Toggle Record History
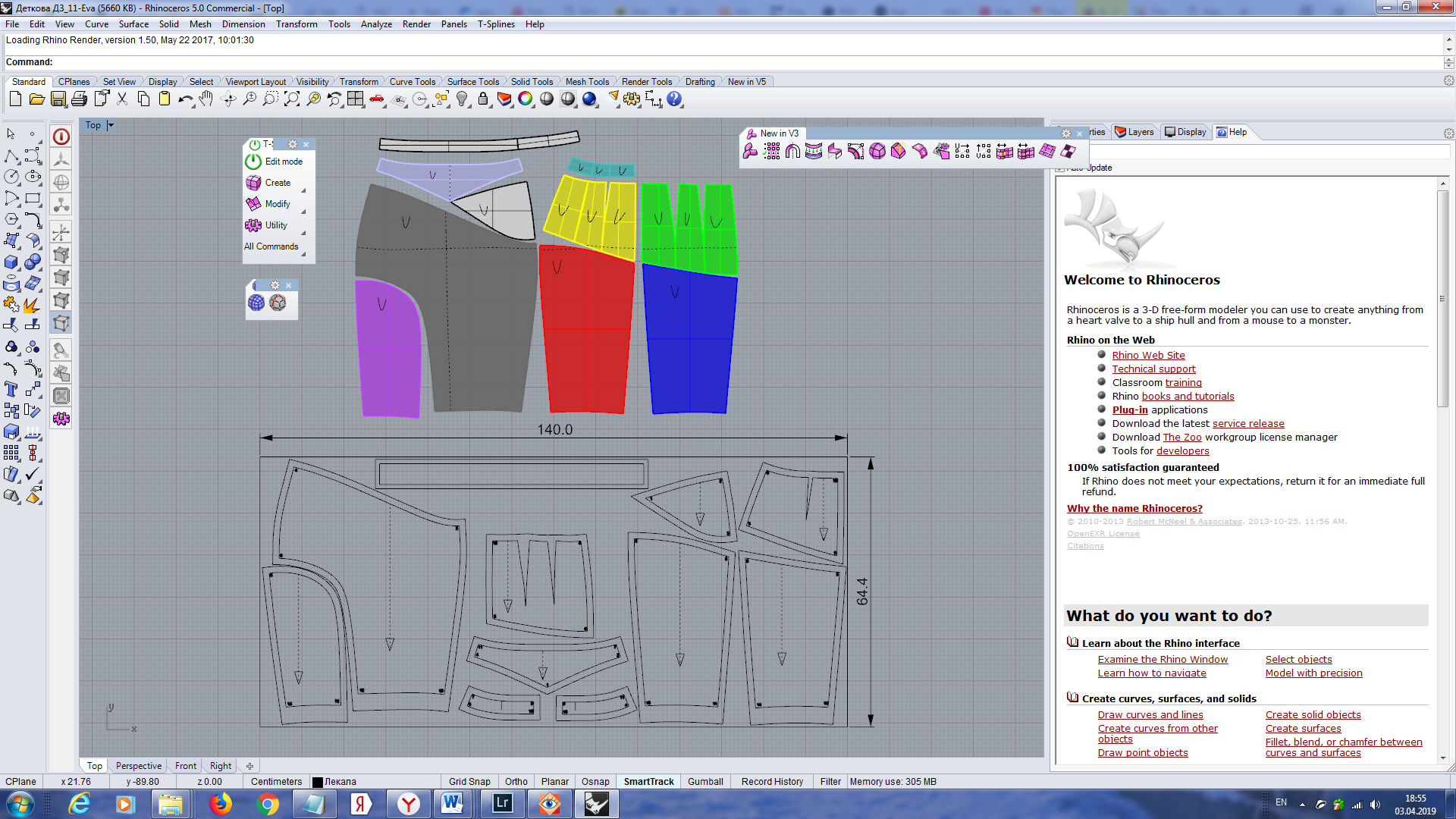Viewport: 1456px width, 819px height. [772, 782]
